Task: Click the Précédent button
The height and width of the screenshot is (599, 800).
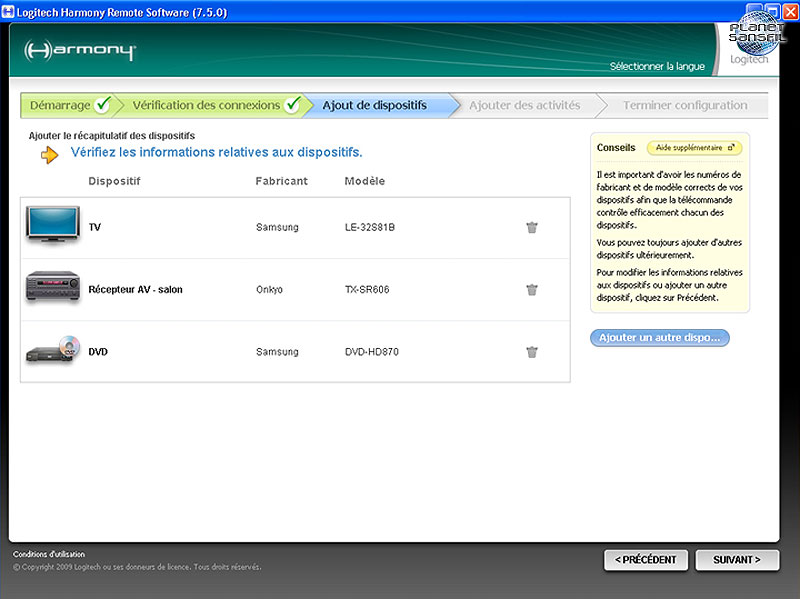Action: tap(646, 560)
